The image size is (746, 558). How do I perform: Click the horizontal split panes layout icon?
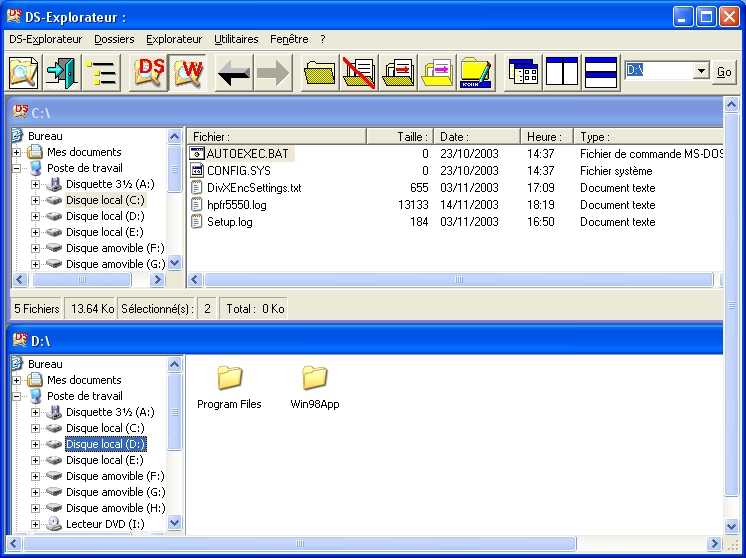(x=600, y=73)
